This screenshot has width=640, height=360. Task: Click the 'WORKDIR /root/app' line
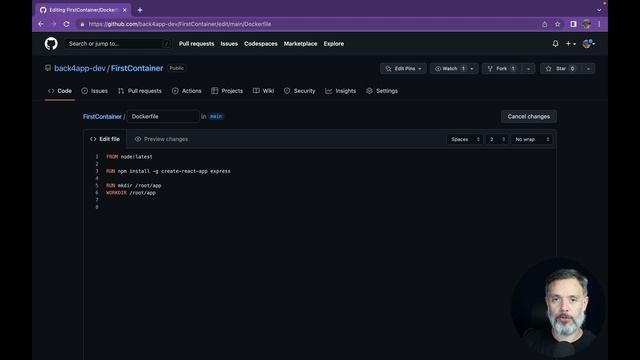tap(131, 193)
